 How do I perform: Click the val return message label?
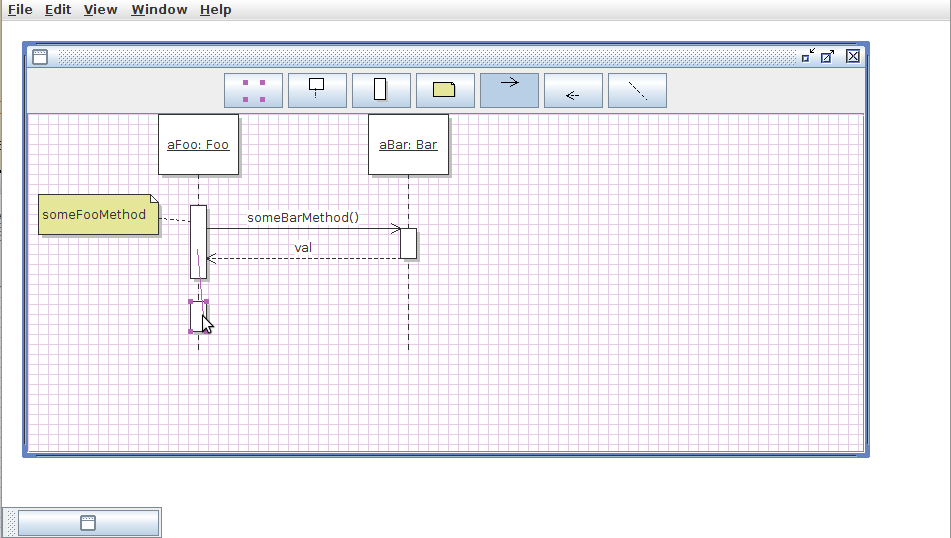click(x=303, y=247)
